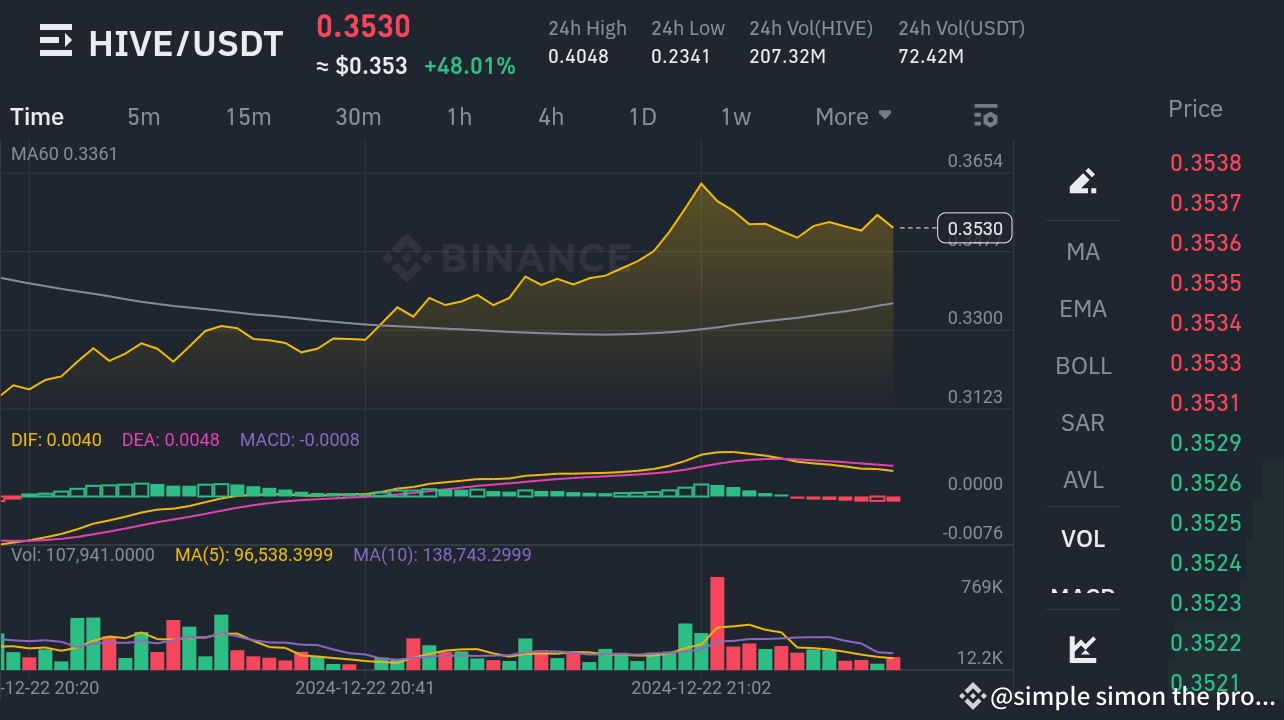The height and width of the screenshot is (720, 1284).
Task: Select the current price tag 0.3530 on the axis
Action: click(x=975, y=228)
